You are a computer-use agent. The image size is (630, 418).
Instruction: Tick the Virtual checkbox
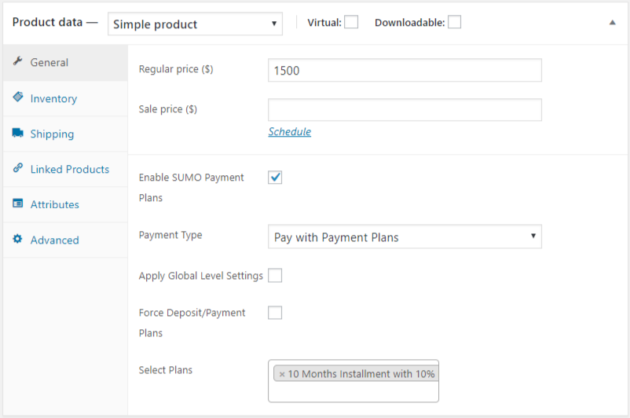(x=351, y=22)
